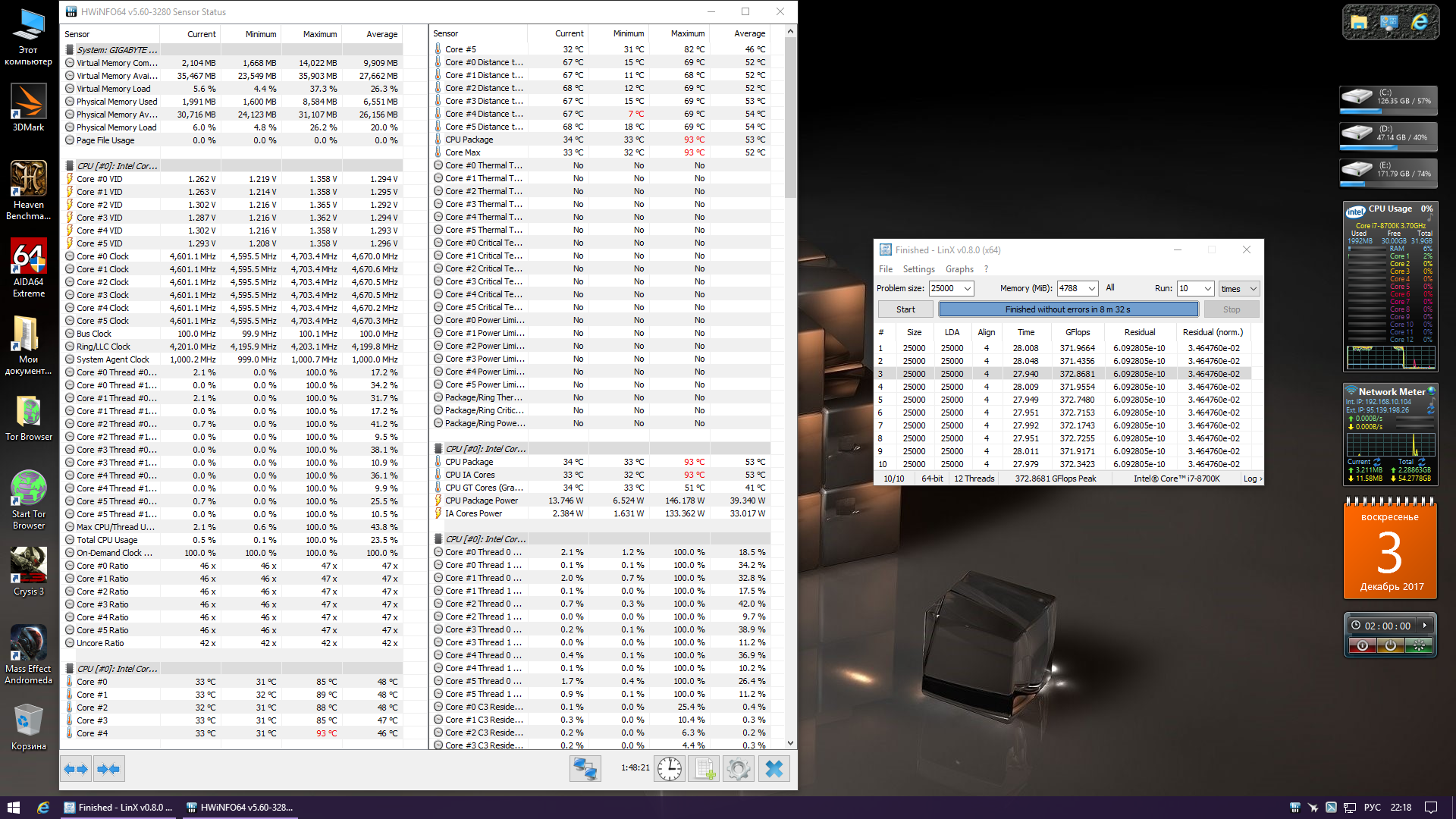This screenshot has width=1456, height=819.
Task: Click HWiNFO64 taskbar button
Action: [x=240, y=807]
